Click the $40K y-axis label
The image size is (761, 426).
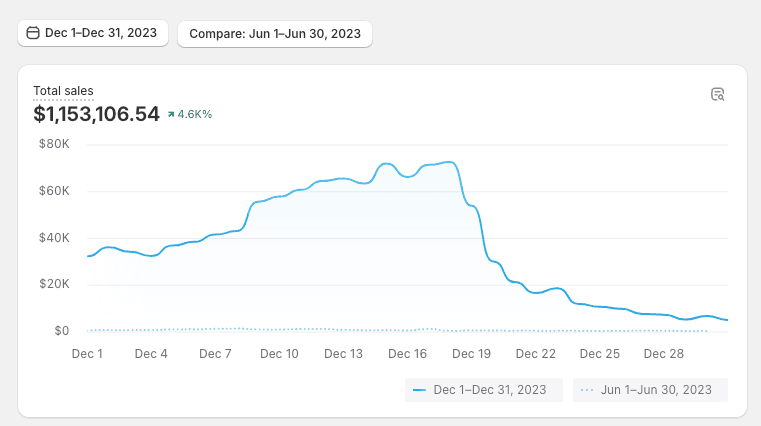point(54,238)
